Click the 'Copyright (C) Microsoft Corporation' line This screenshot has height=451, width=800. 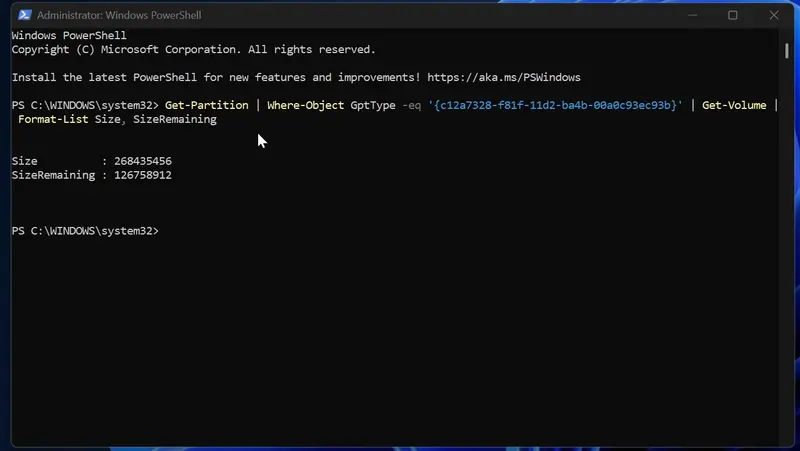pyautogui.click(x=193, y=49)
